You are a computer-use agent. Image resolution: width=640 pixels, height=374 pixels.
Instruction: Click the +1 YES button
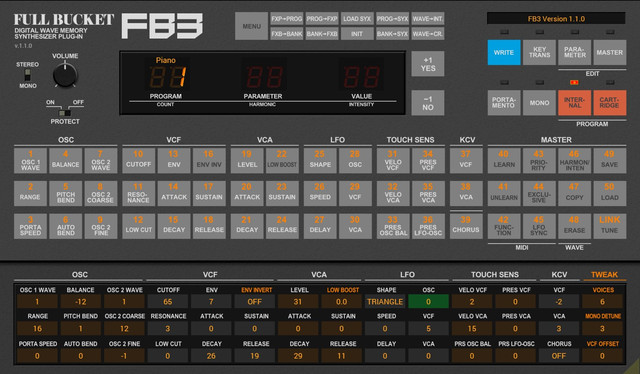[428, 64]
